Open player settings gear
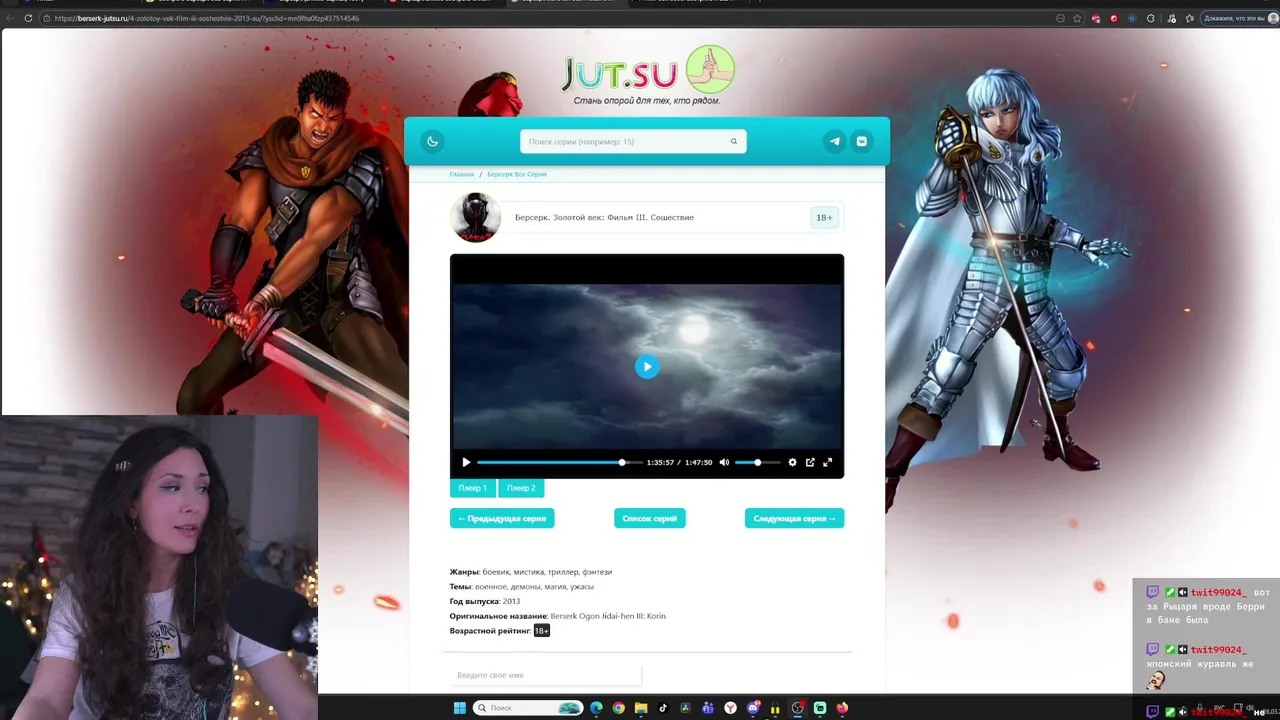Screen dimensions: 1280x720 pos(793,462)
